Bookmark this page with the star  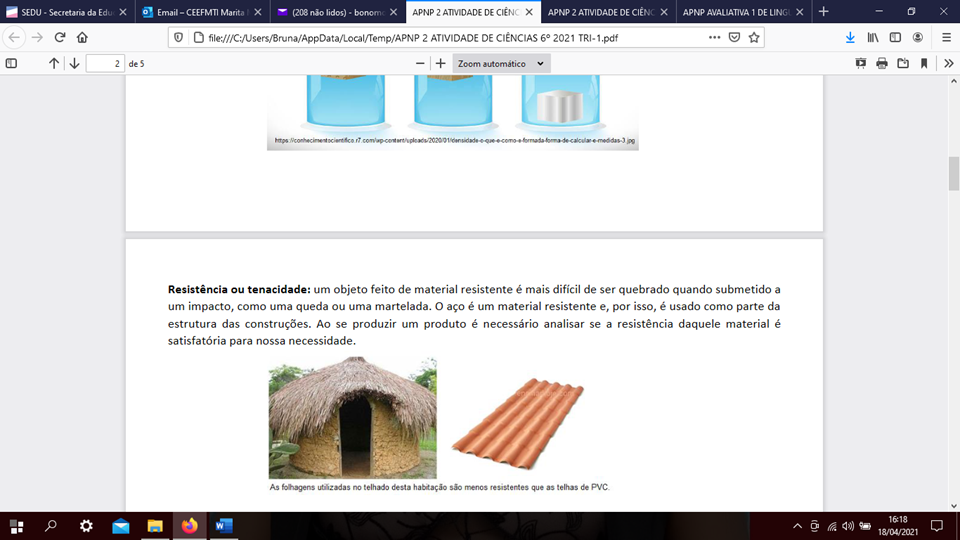[x=754, y=37]
